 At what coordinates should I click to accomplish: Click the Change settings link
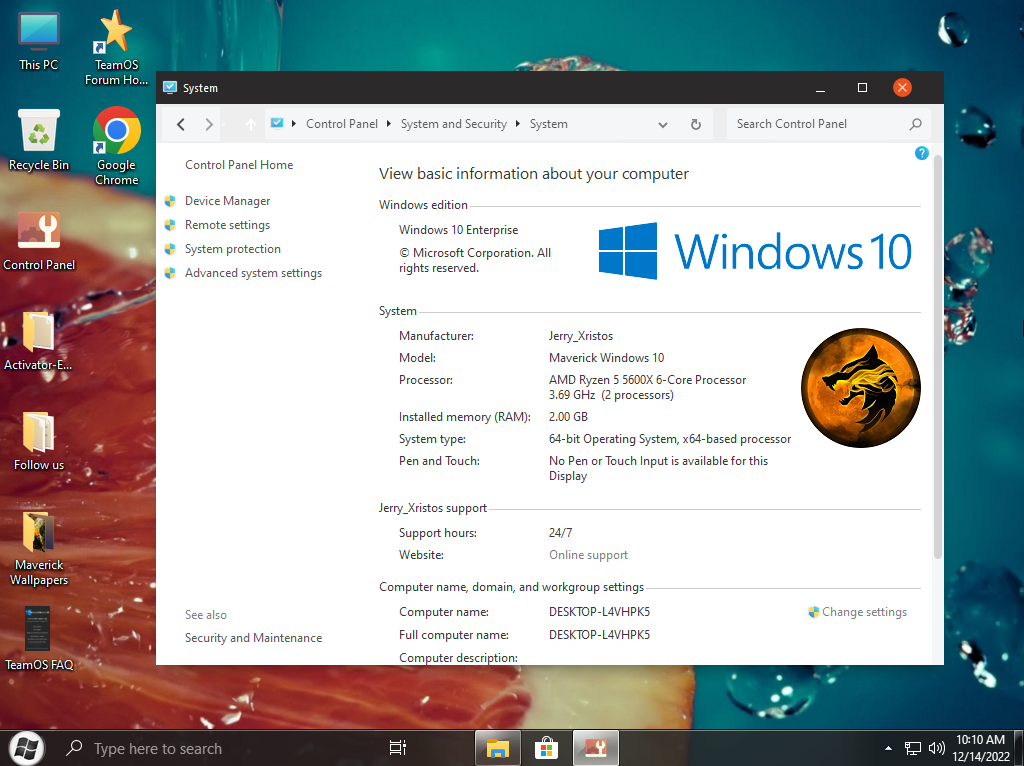point(863,612)
